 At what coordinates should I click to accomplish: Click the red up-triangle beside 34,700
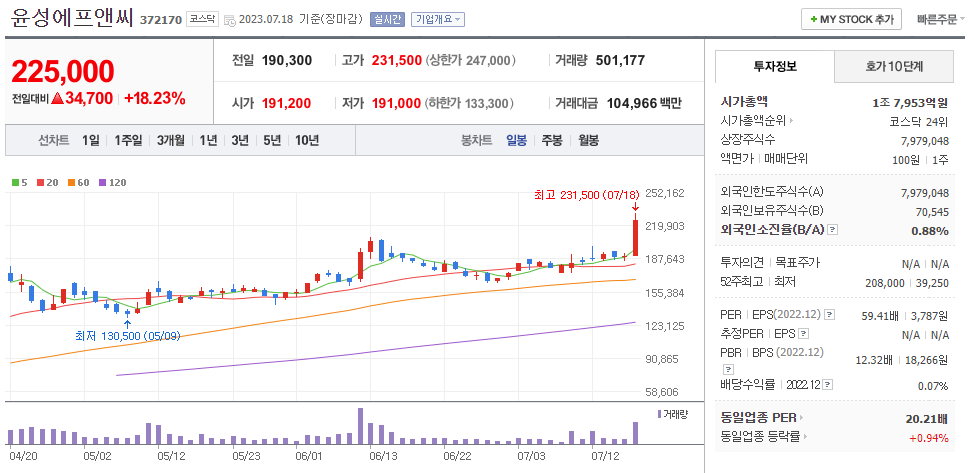tap(57, 98)
